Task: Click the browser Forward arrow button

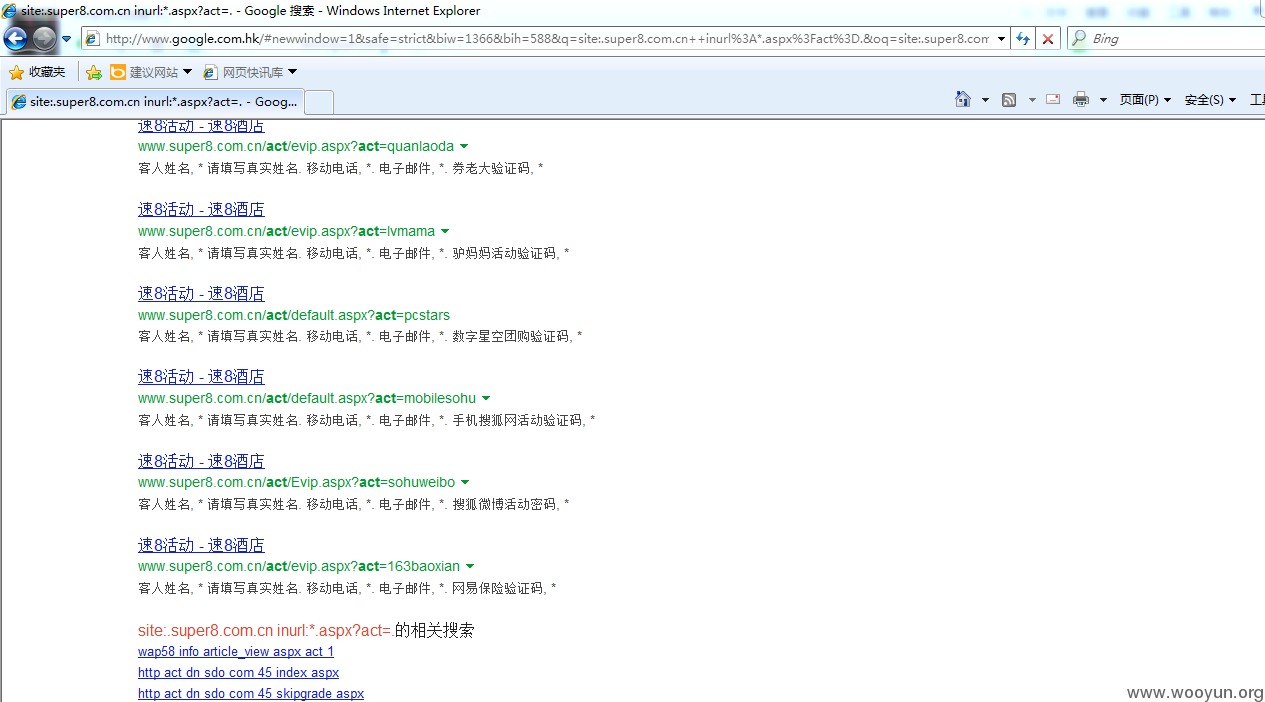Action: [x=44, y=39]
